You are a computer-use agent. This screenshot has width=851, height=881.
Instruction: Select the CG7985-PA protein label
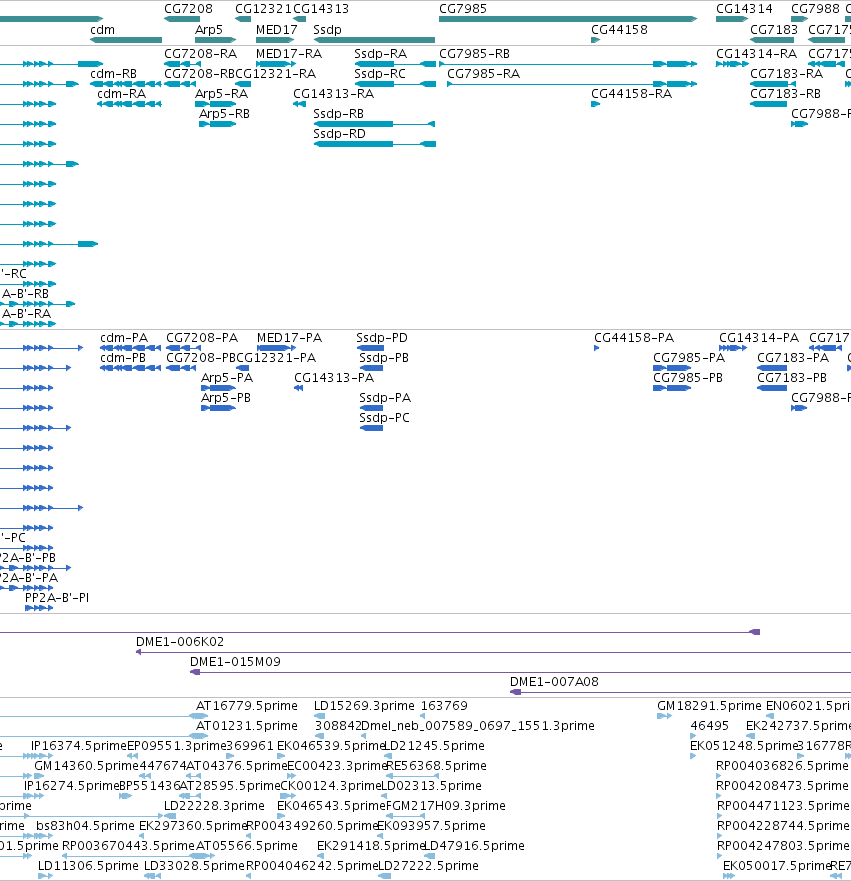689,358
